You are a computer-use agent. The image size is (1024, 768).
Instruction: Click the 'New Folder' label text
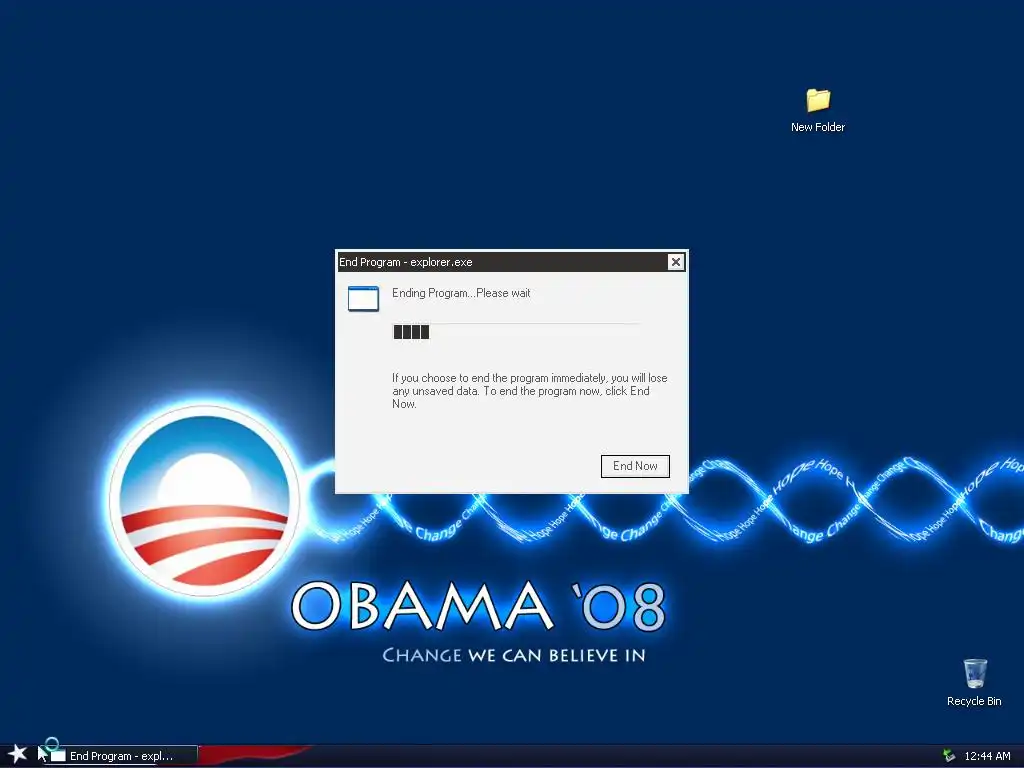pyautogui.click(x=818, y=127)
